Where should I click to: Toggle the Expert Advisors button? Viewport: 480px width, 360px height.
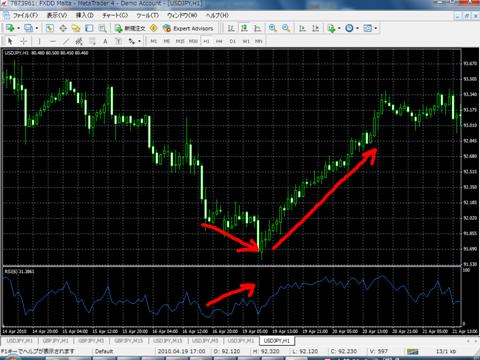click(188, 28)
